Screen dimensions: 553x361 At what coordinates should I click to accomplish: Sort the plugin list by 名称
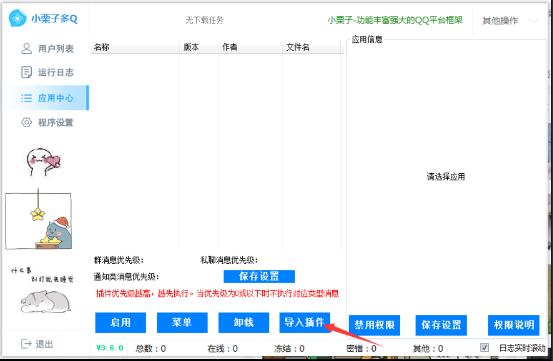135,47
